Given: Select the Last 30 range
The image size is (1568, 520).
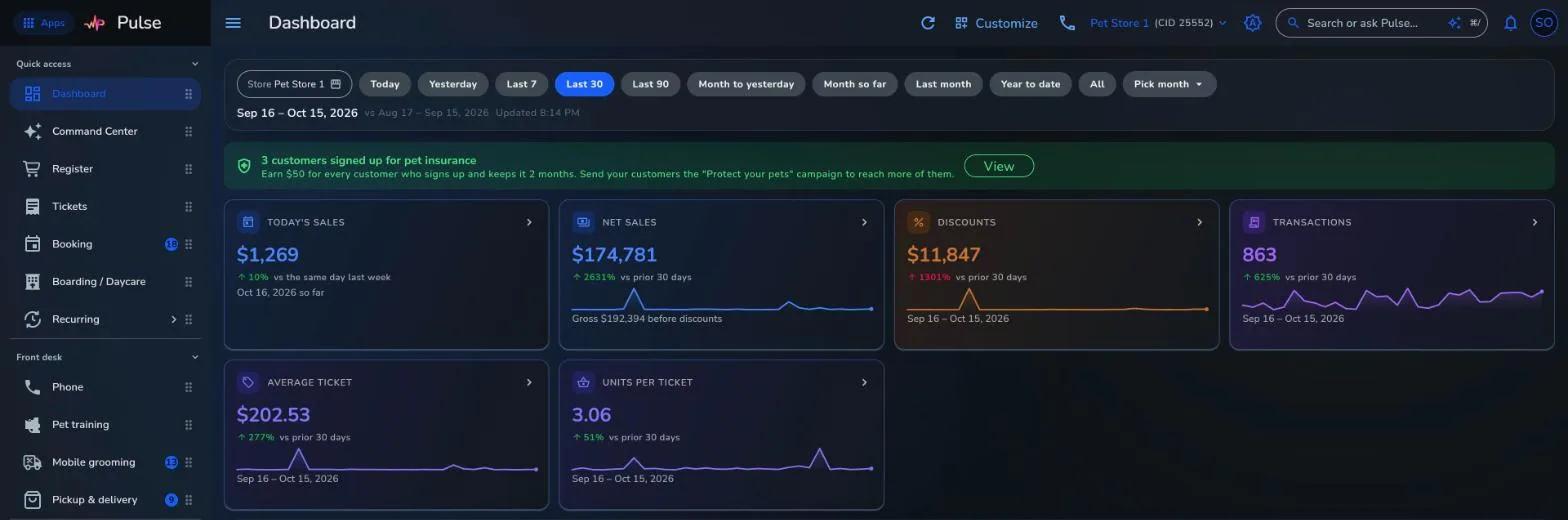Looking at the screenshot, I should (585, 84).
